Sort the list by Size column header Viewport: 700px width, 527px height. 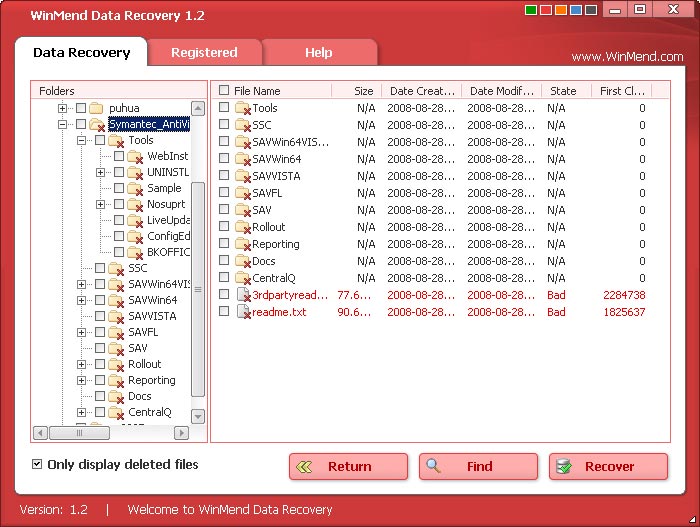tap(363, 91)
